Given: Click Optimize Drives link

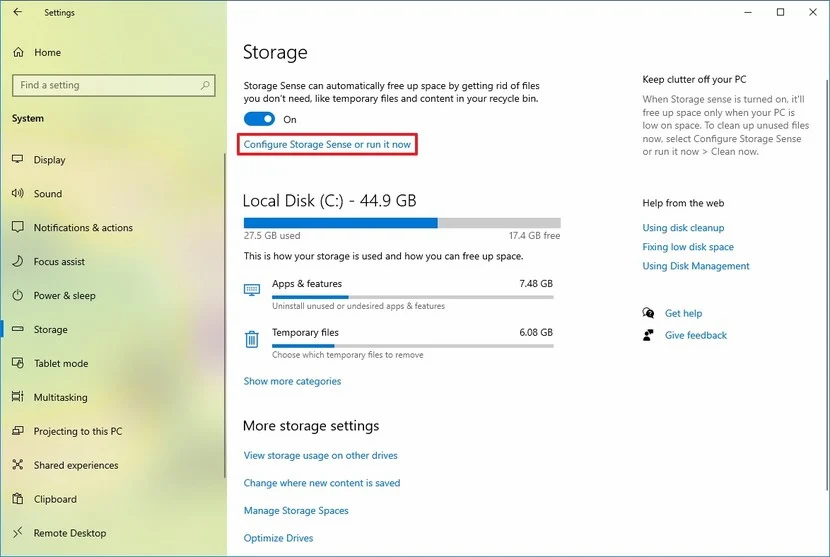Looking at the screenshot, I should click(x=278, y=538).
